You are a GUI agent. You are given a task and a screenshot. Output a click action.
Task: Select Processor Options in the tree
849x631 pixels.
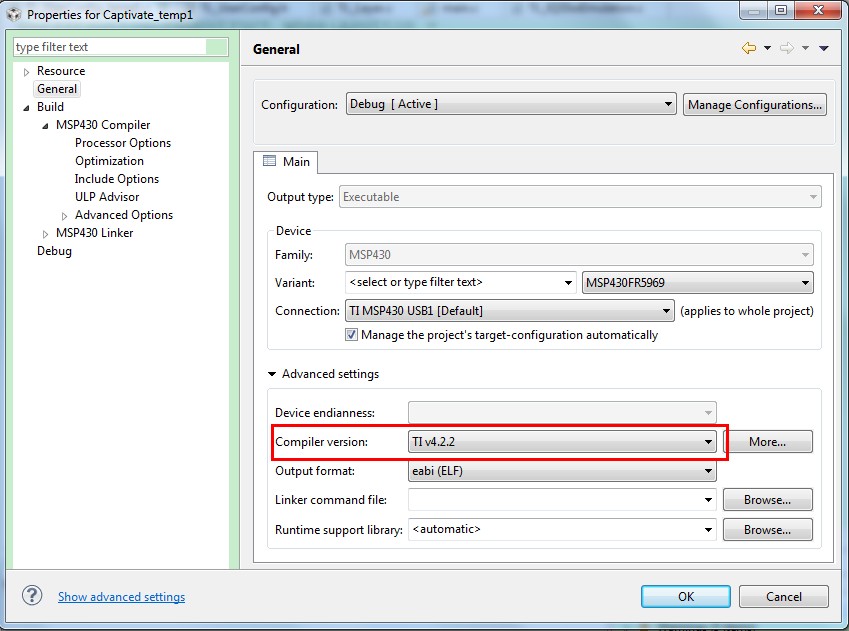(x=123, y=143)
